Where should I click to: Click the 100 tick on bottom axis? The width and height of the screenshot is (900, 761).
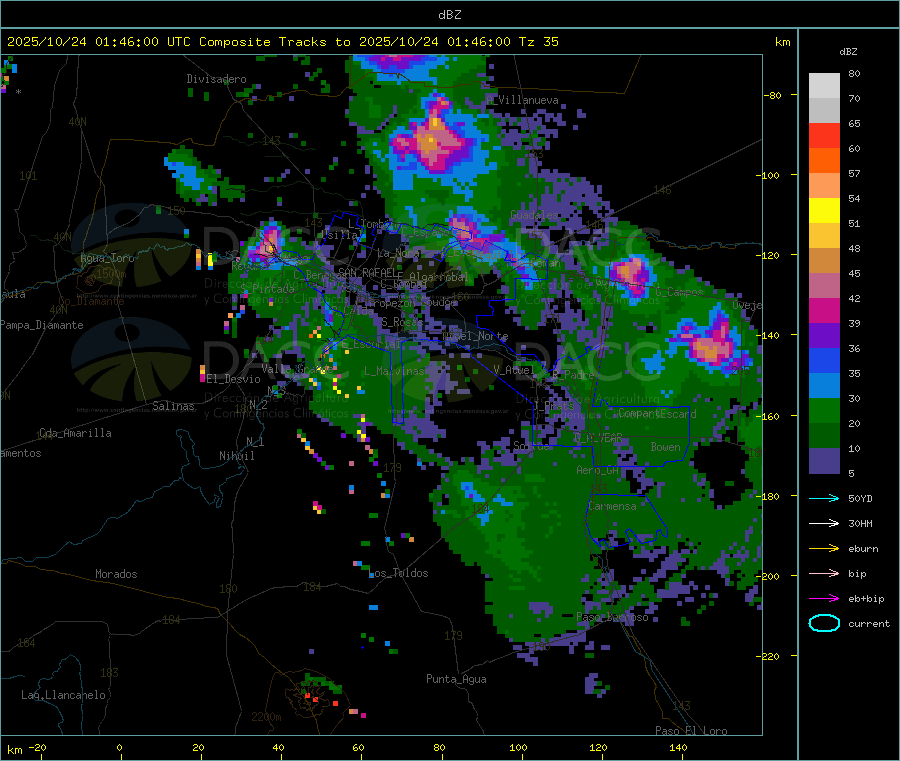coord(518,747)
